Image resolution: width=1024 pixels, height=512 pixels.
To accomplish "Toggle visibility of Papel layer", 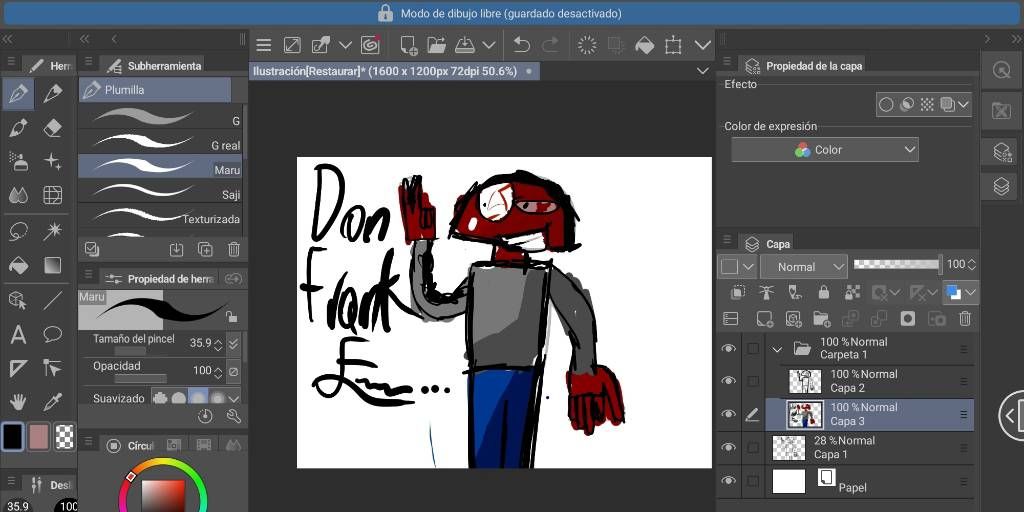I will [729, 481].
